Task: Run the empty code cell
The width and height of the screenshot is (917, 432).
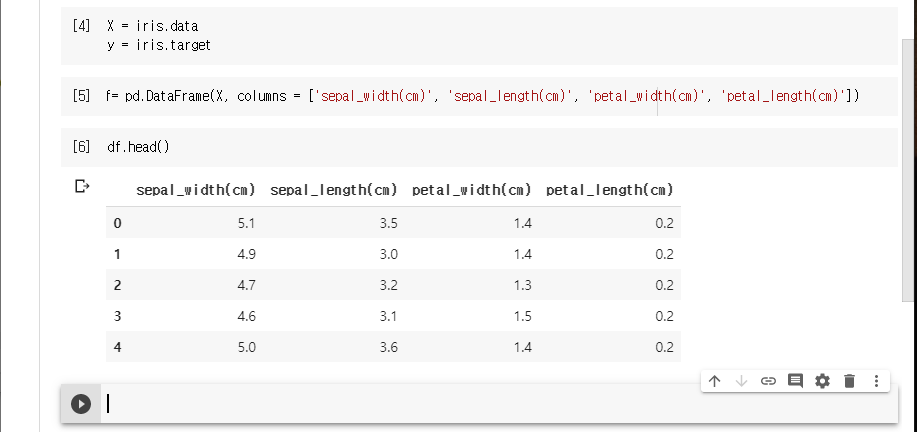Action: pos(81,404)
